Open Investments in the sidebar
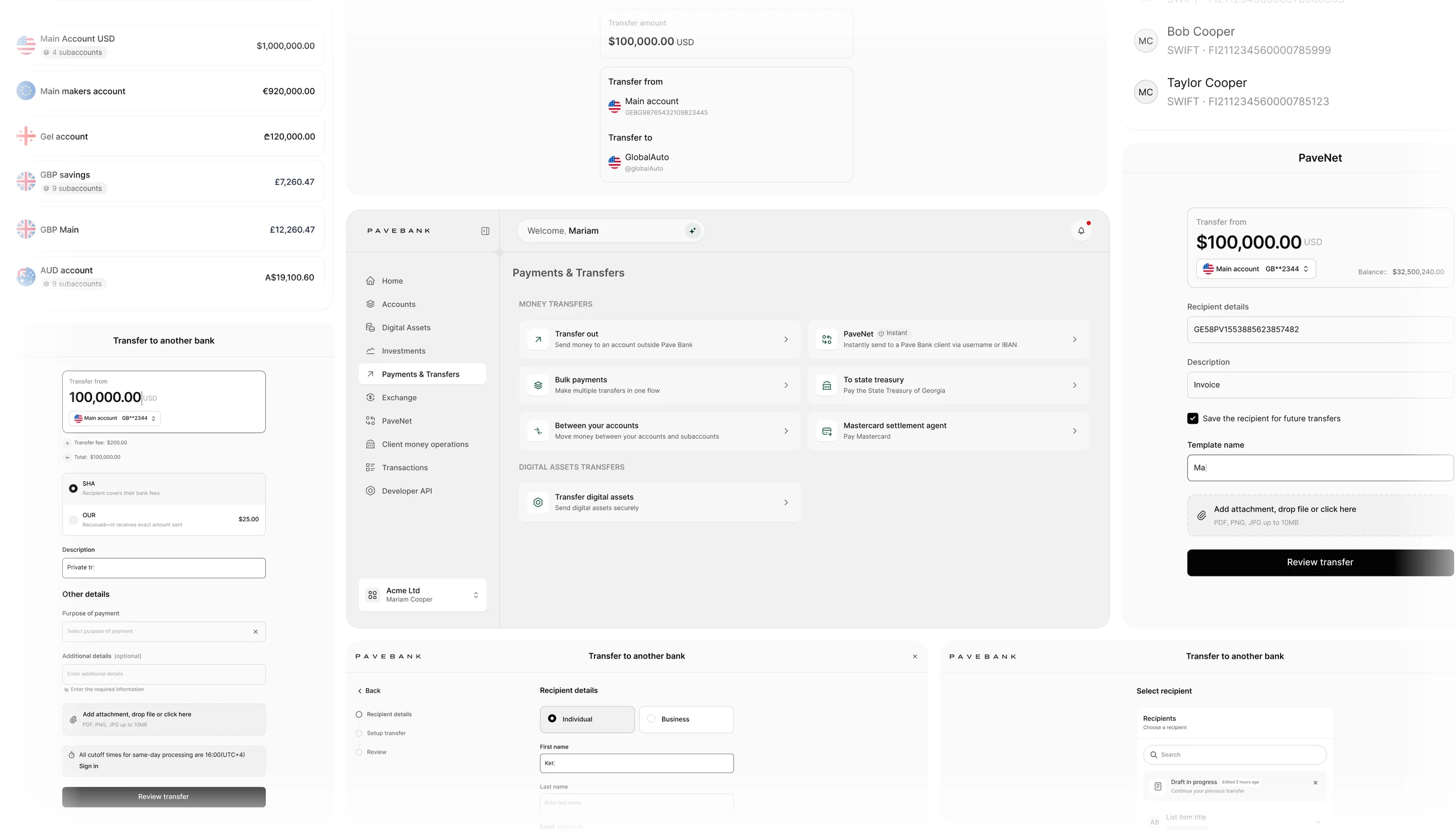Screen dimensions: 1456x838 click(x=422, y=351)
